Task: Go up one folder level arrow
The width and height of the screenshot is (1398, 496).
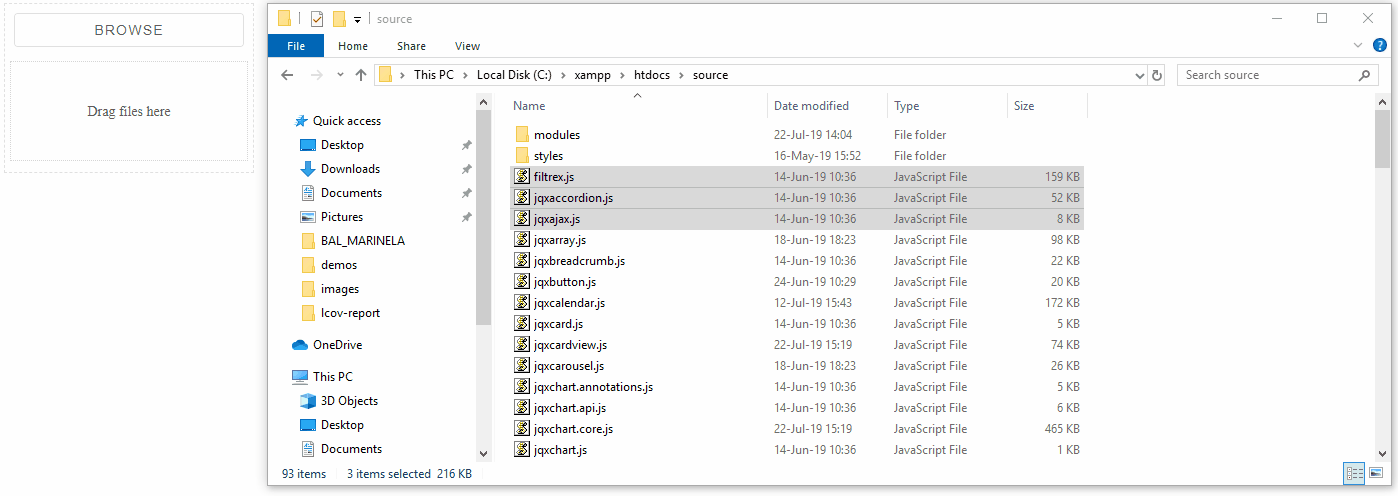Action: point(361,75)
